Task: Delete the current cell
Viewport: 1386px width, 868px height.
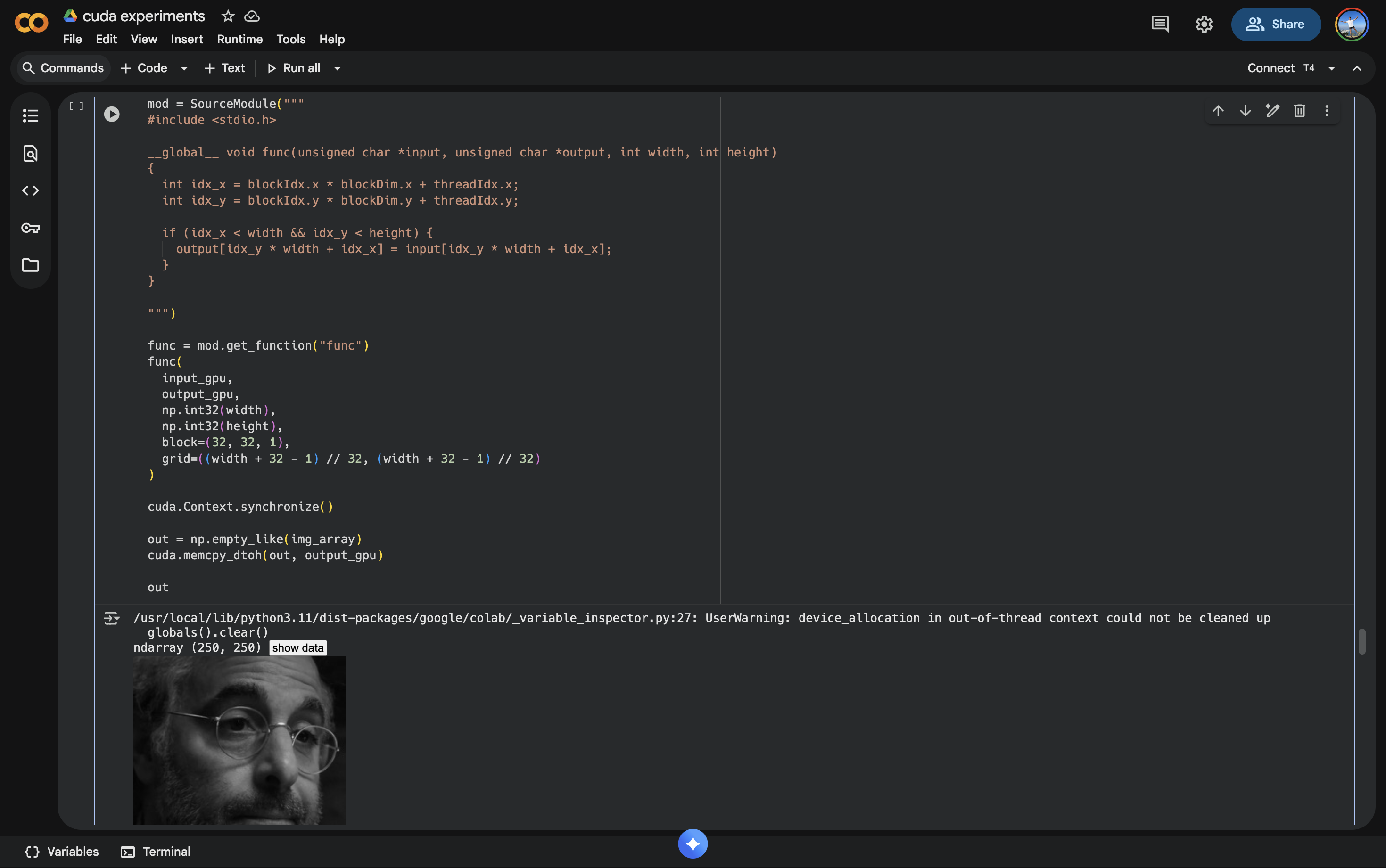Action: pos(1299,111)
